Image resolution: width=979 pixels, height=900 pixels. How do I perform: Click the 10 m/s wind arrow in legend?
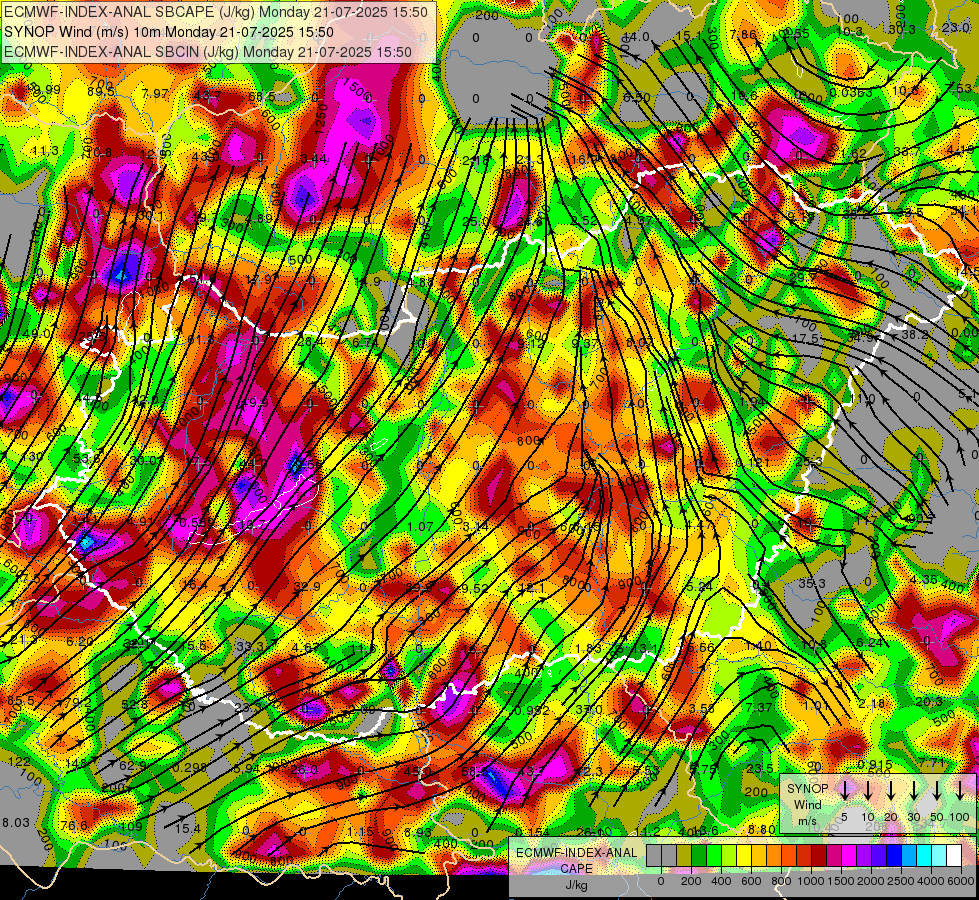pyautogui.click(x=868, y=790)
